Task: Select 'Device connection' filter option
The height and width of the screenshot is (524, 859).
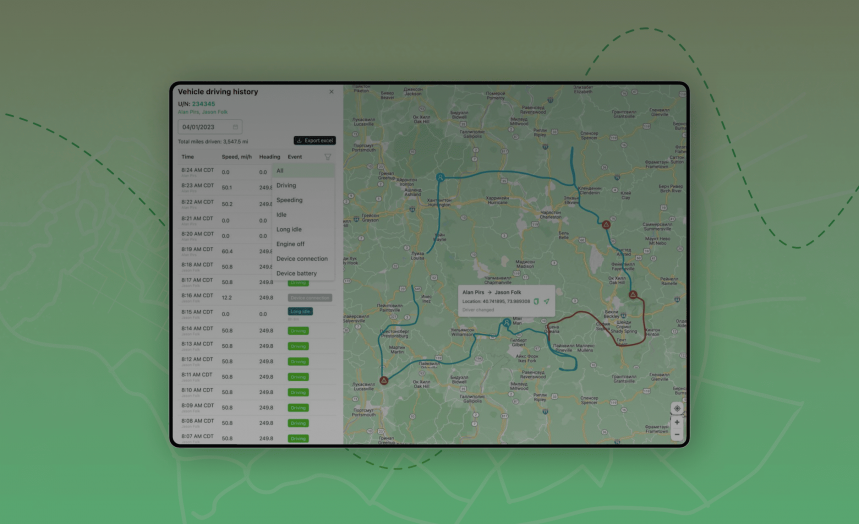Action: coord(301,258)
